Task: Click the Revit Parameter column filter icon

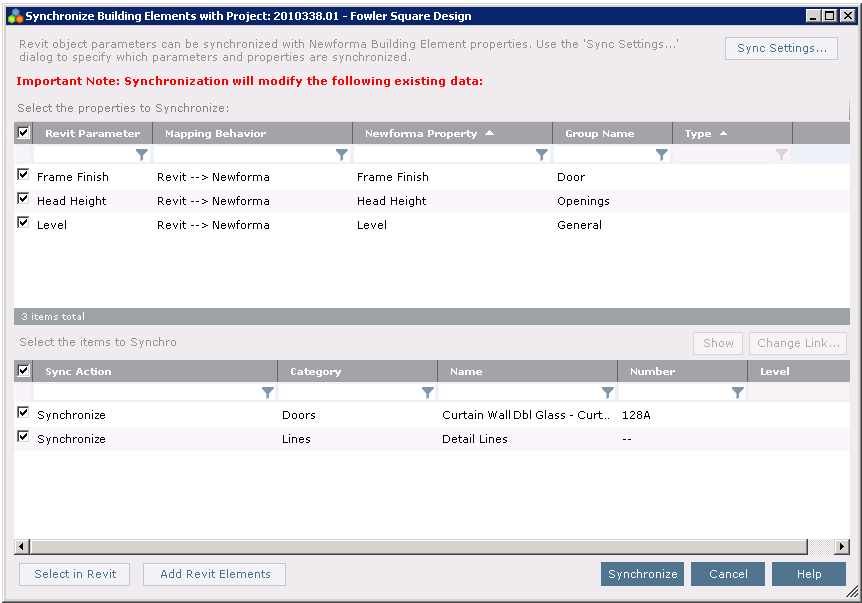Action: [142, 155]
